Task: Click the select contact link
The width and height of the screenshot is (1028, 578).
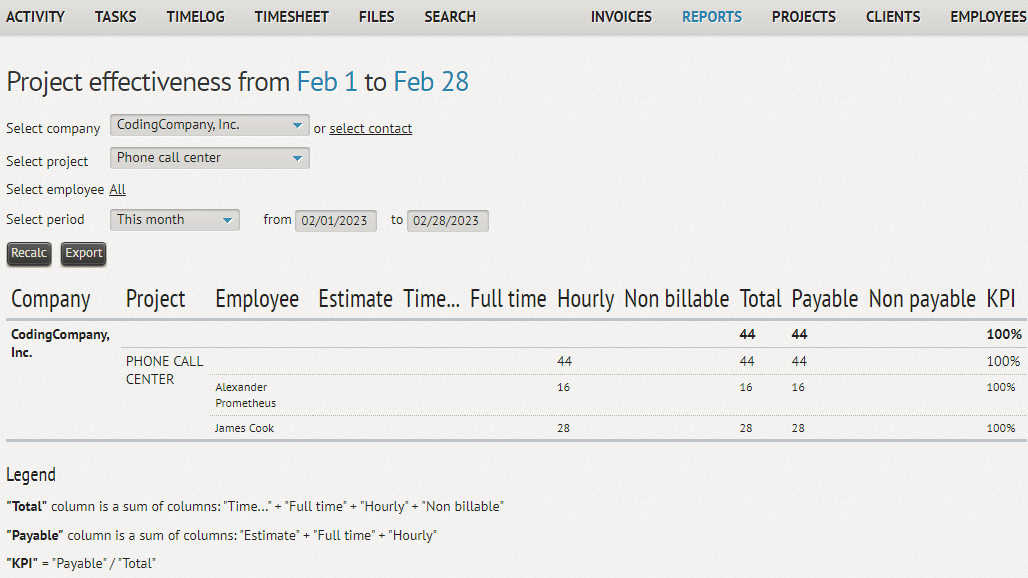Action: 371,129
